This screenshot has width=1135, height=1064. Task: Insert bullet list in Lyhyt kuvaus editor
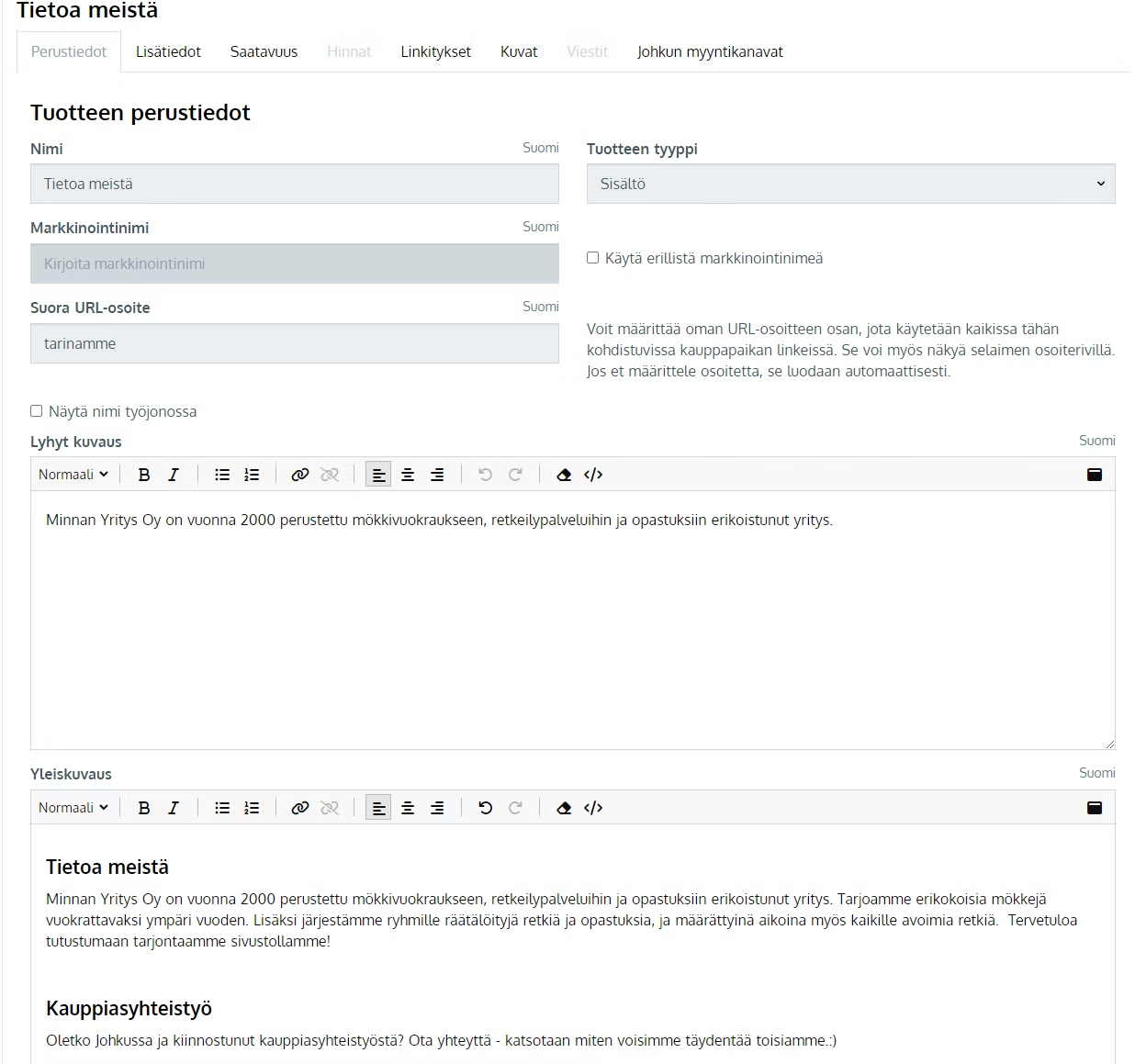click(222, 475)
